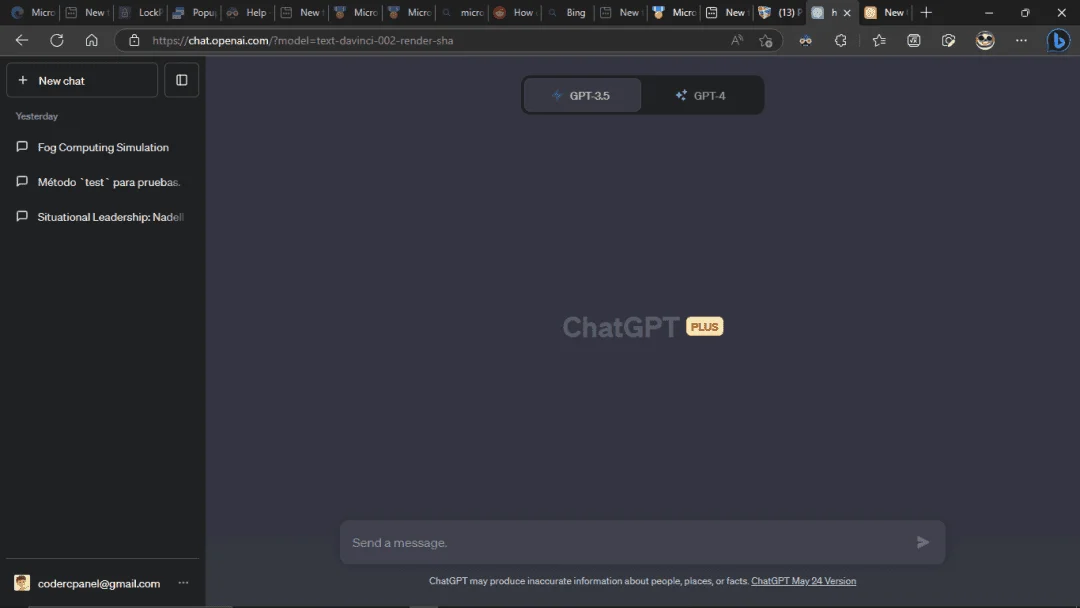The height and width of the screenshot is (608, 1080).
Task: Click the goggles-face extension icon in toolbar
Action: point(805,41)
